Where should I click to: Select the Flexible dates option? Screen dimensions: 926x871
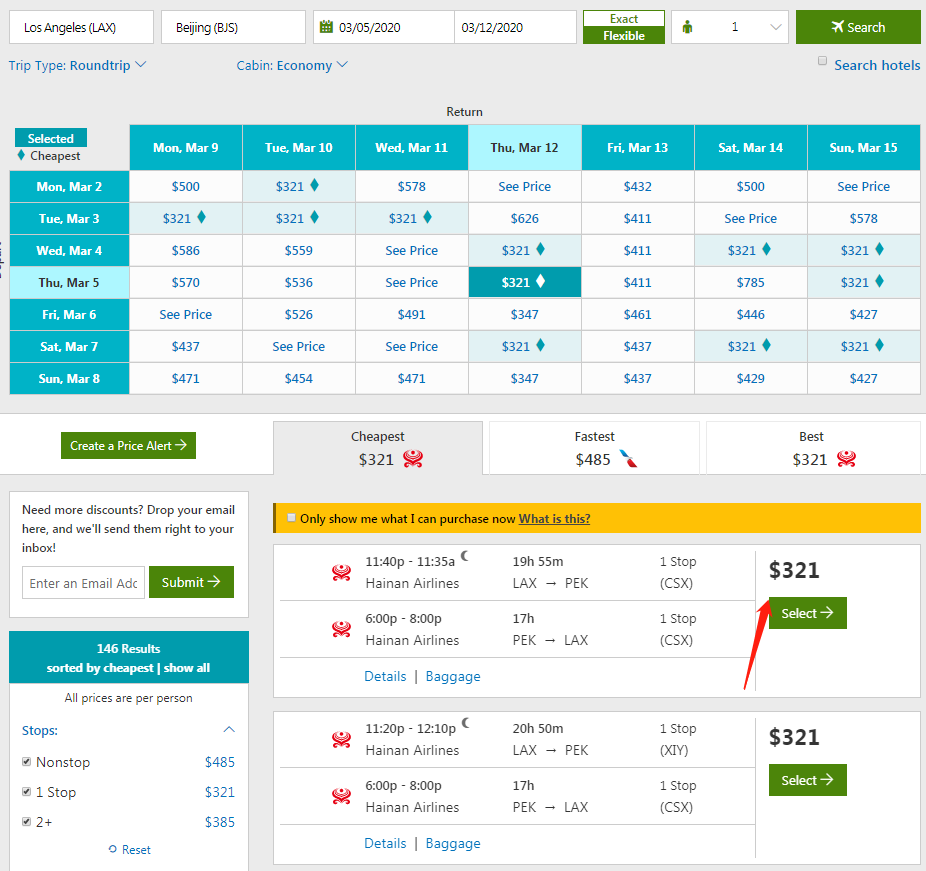pos(624,35)
